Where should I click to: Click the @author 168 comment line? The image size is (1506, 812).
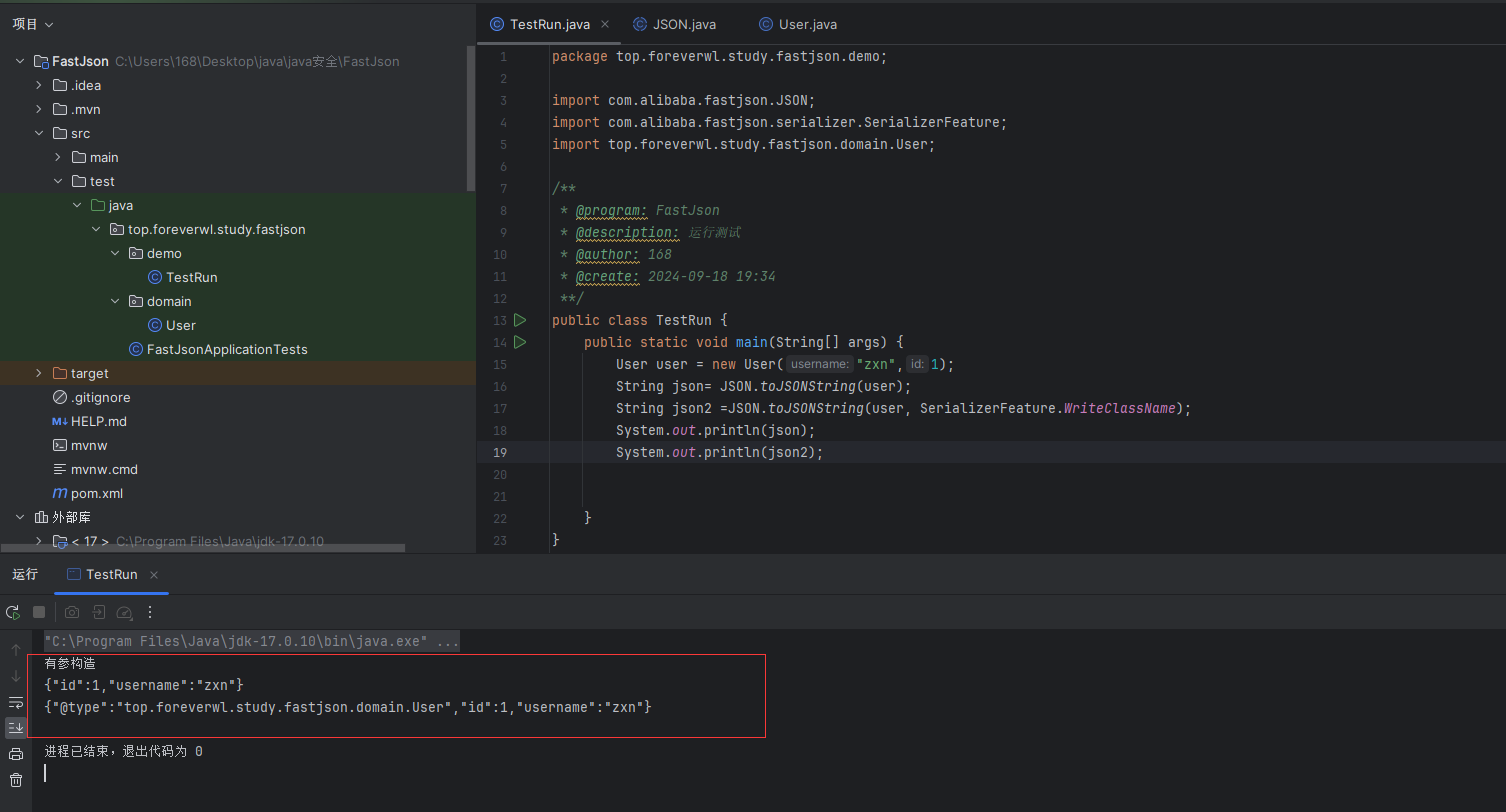(616, 254)
